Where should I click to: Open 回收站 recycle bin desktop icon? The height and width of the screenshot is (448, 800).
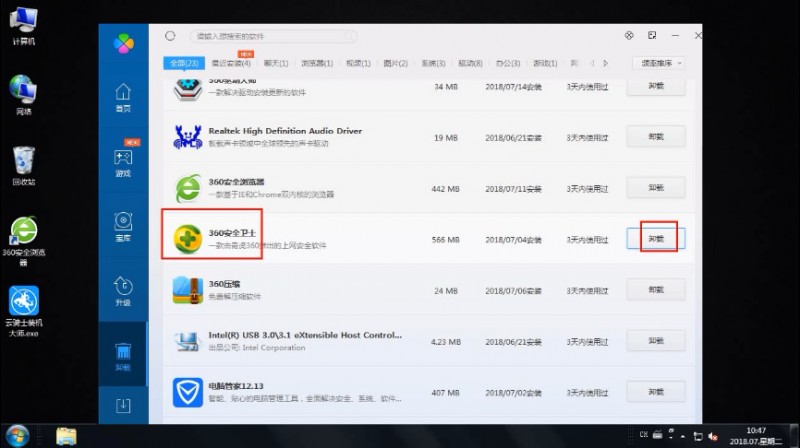pyautogui.click(x=23, y=165)
